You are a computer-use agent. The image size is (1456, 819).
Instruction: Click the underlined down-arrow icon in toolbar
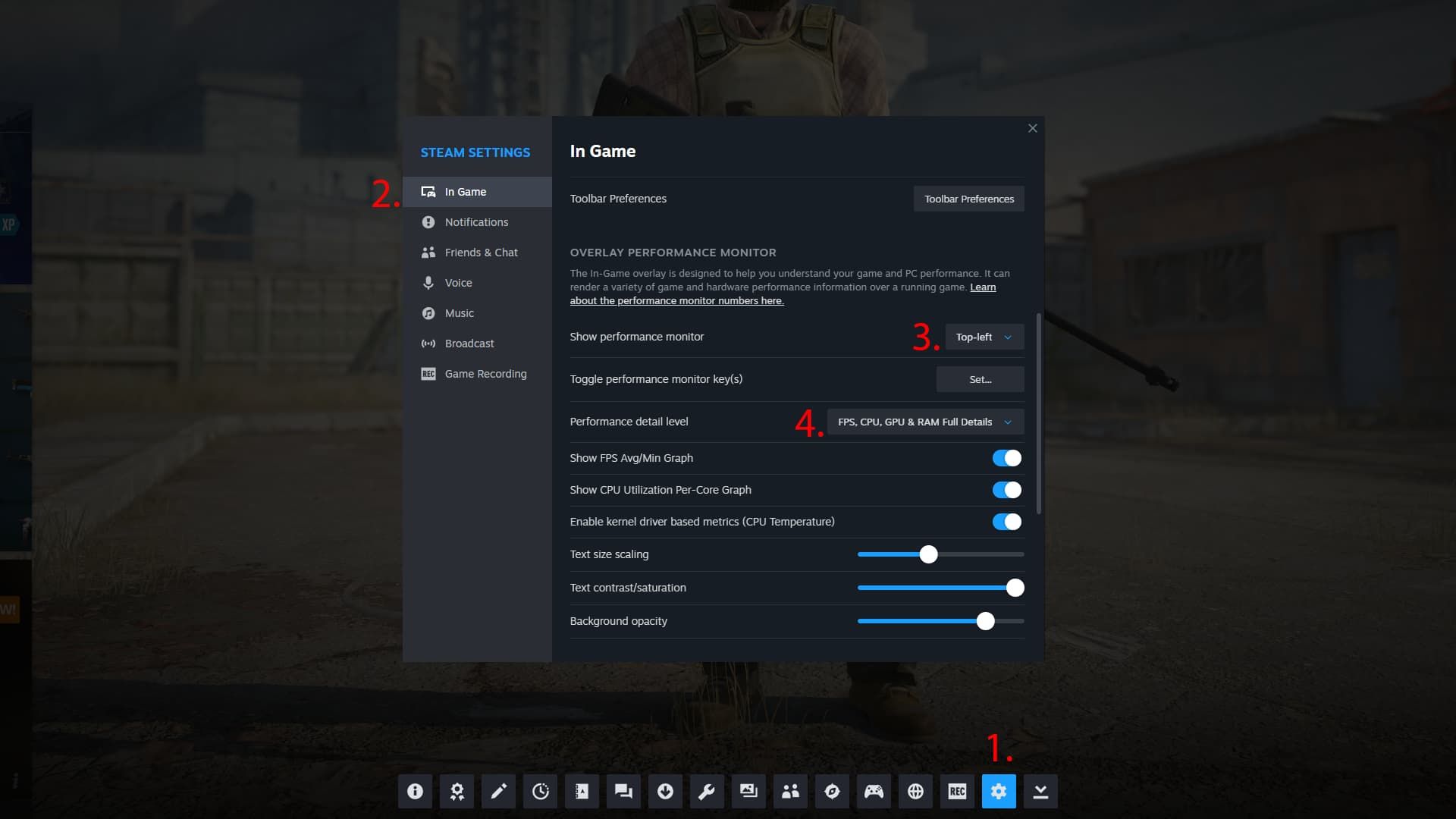tap(1040, 791)
